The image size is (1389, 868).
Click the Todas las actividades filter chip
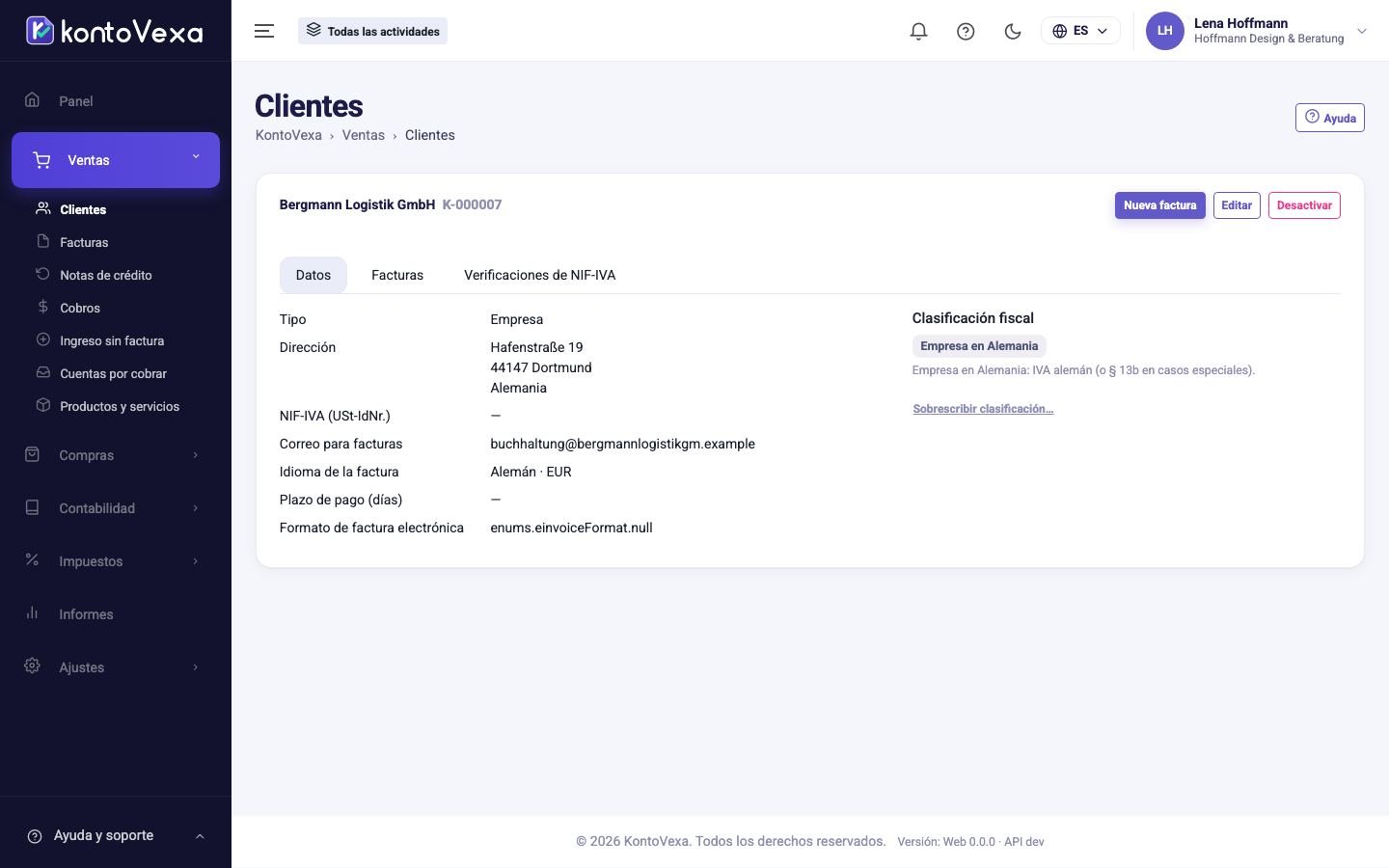coord(372,31)
